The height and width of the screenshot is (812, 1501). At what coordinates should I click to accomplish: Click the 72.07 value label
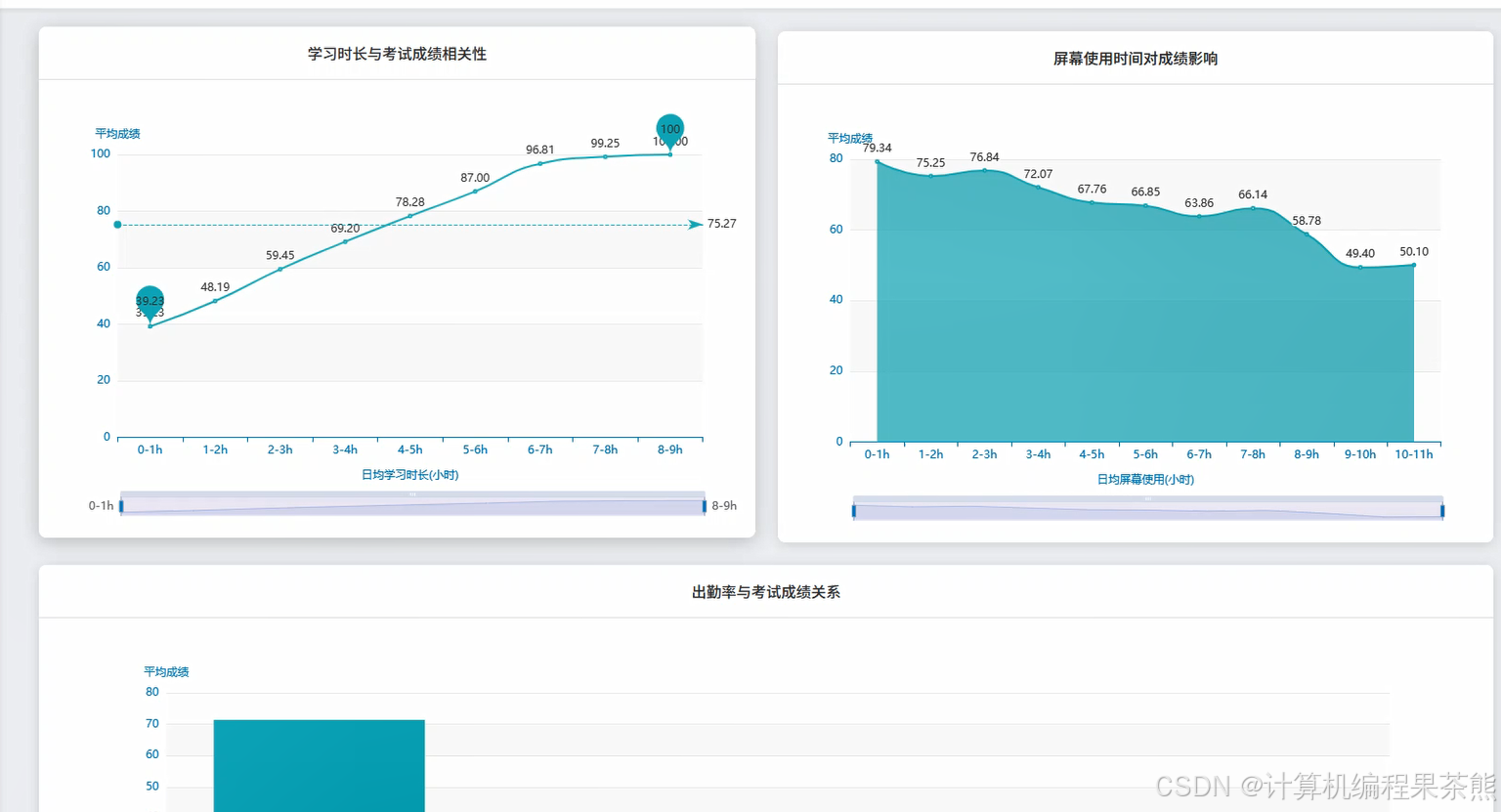(x=1039, y=174)
